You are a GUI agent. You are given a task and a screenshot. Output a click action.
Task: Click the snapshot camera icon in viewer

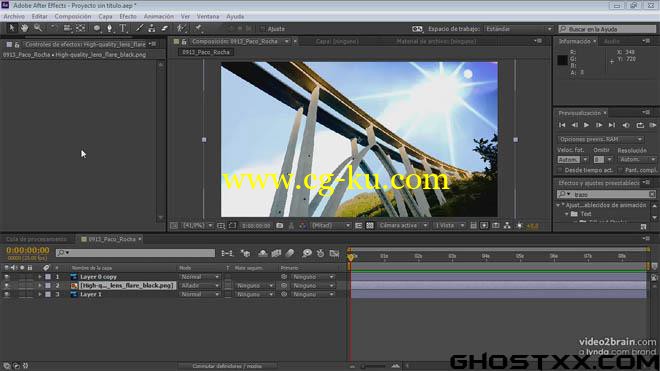tap(279, 226)
